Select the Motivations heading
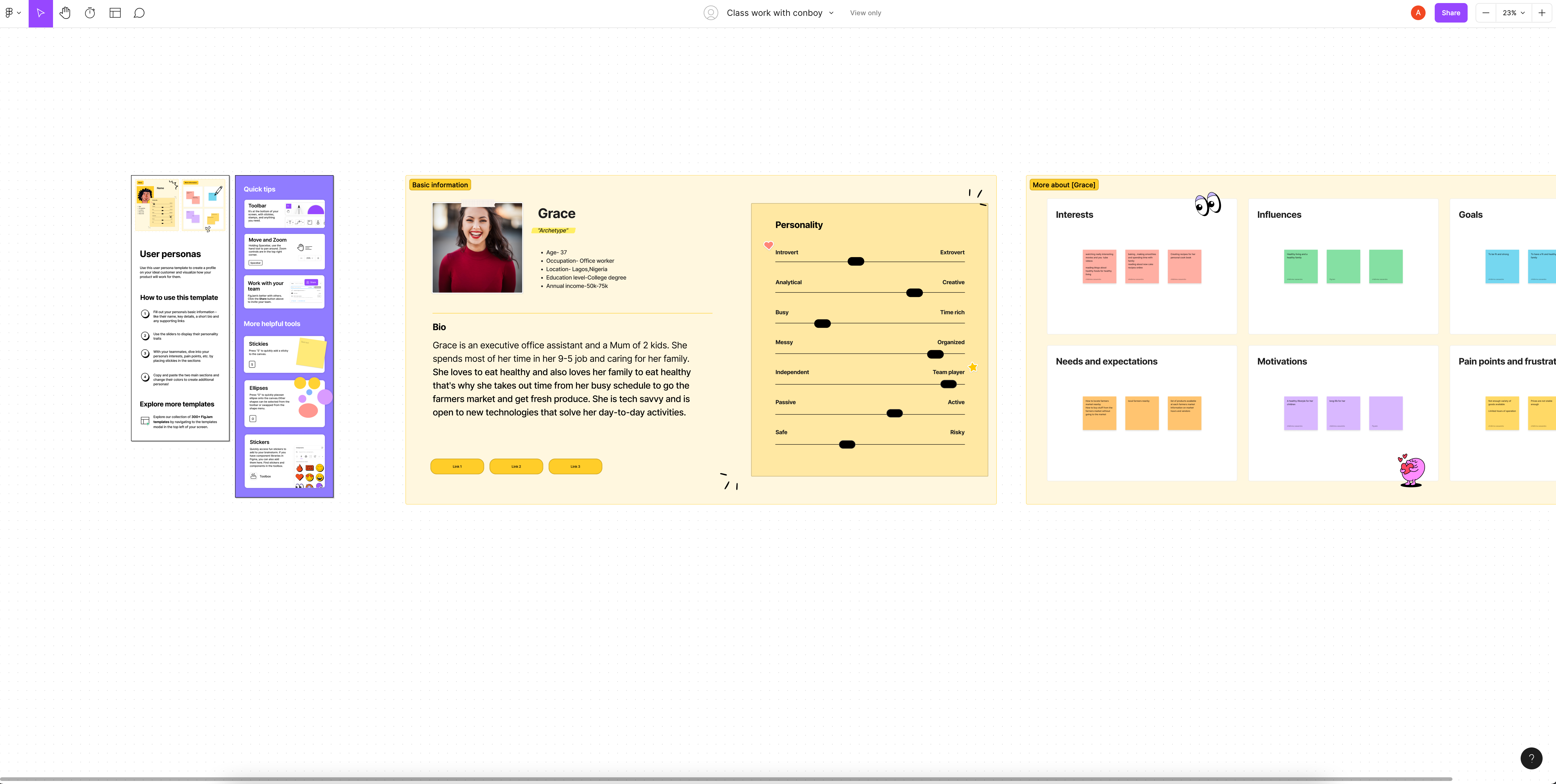The height and width of the screenshot is (784, 1556). point(1282,362)
